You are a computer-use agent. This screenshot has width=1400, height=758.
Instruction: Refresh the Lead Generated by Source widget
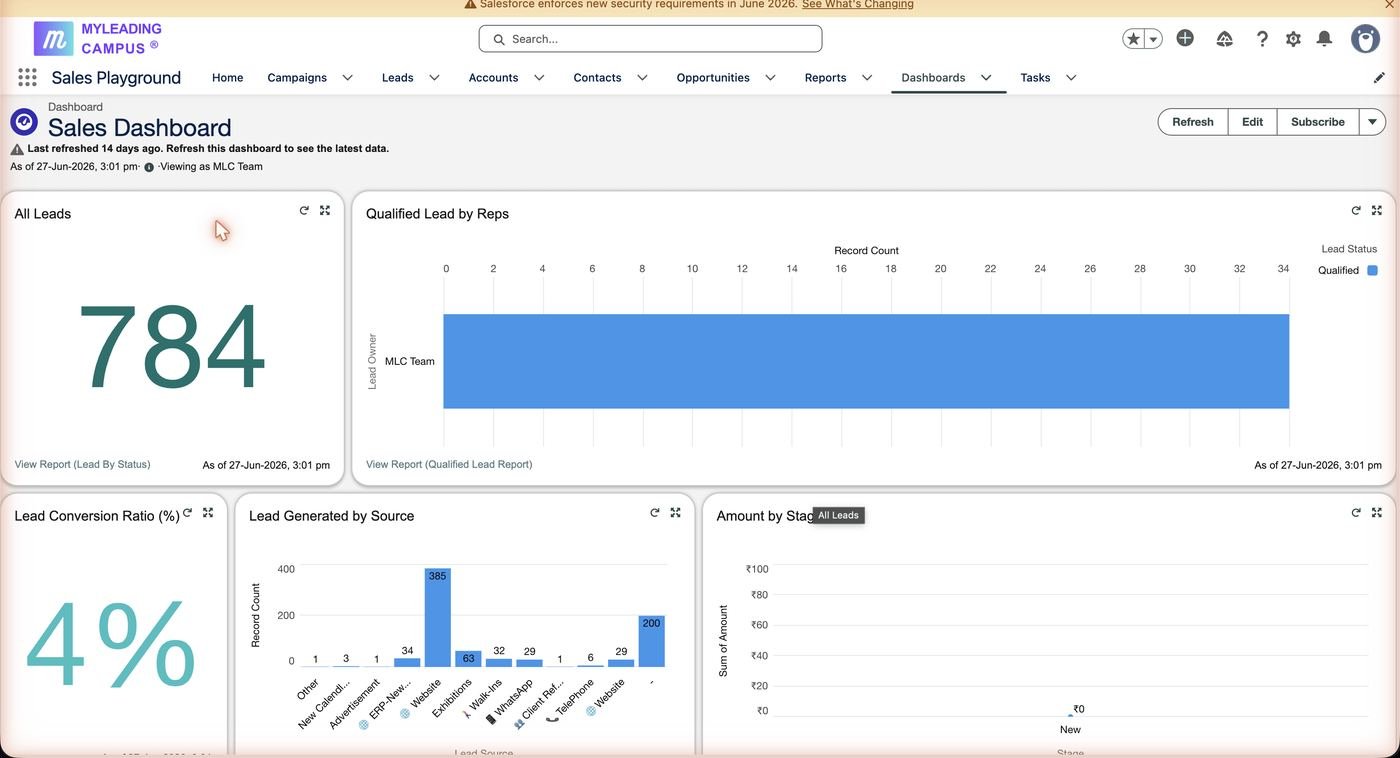[655, 512]
